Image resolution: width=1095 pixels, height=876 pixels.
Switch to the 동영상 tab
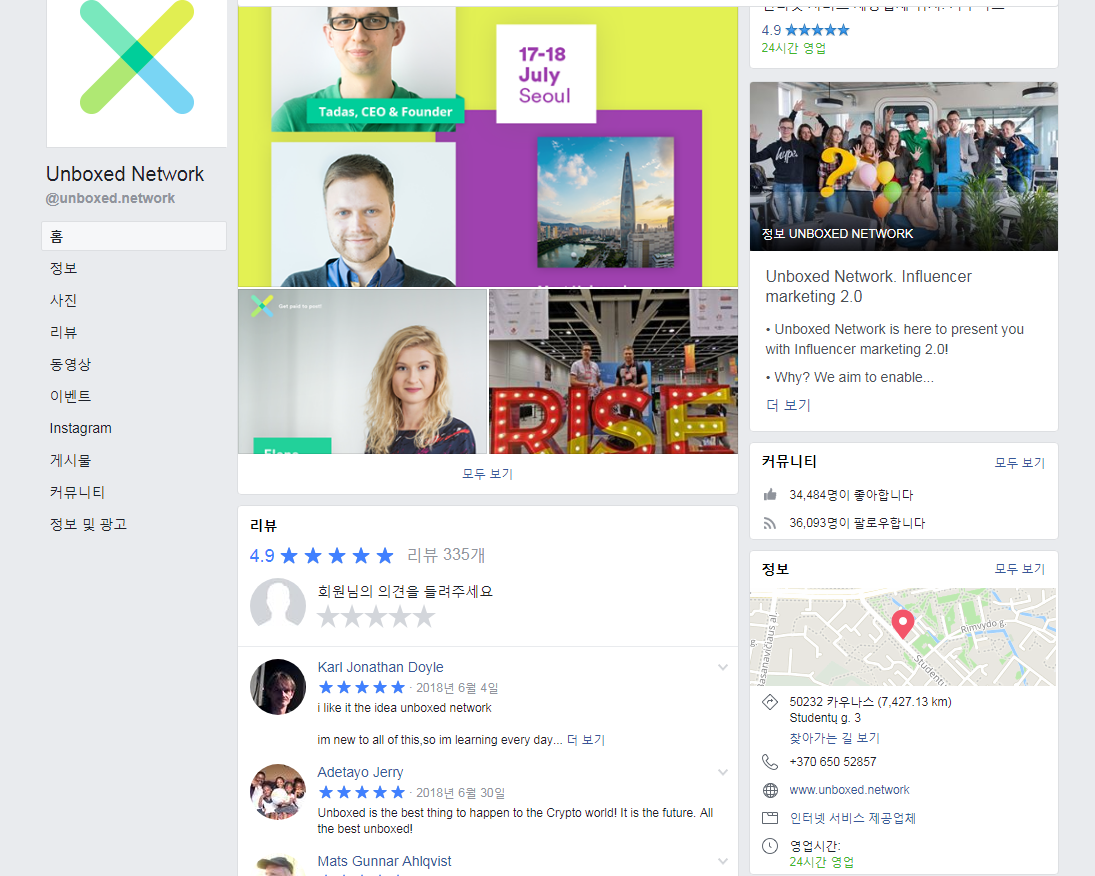coord(71,365)
